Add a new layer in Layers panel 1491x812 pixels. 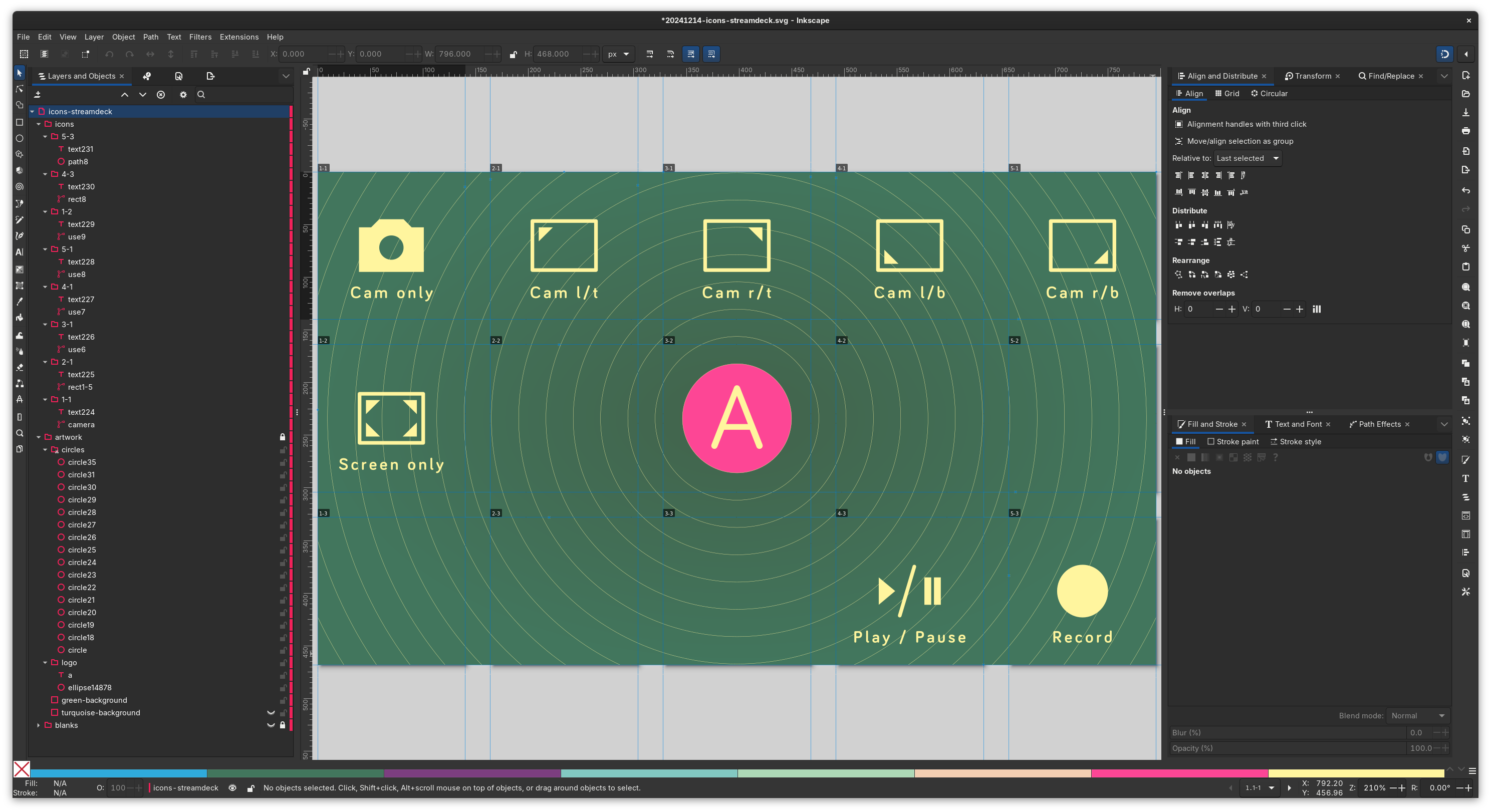tap(38, 94)
